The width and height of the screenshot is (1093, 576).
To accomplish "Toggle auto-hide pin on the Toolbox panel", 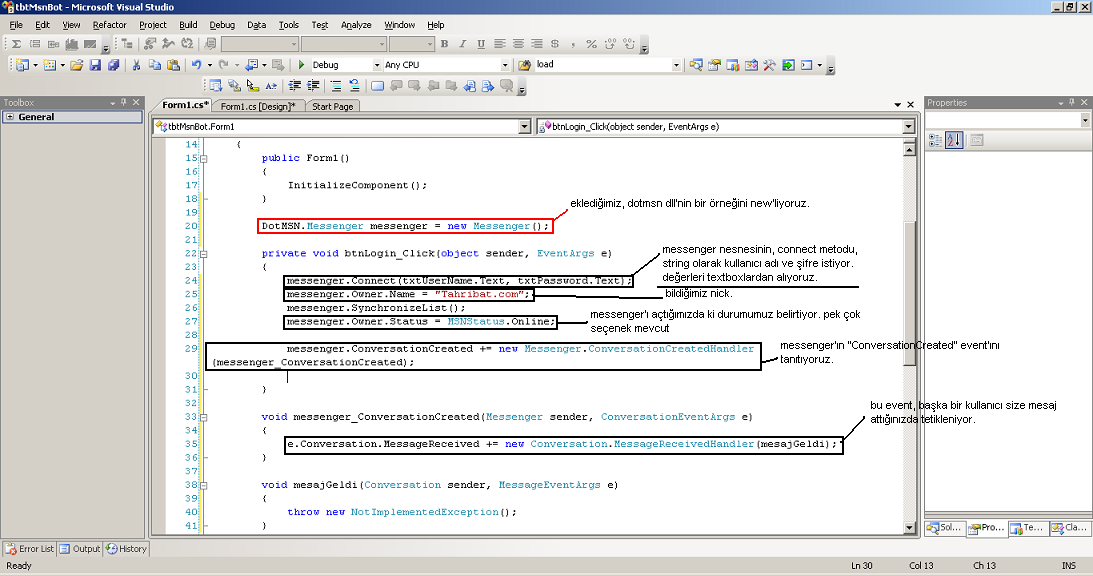I will coord(124,103).
